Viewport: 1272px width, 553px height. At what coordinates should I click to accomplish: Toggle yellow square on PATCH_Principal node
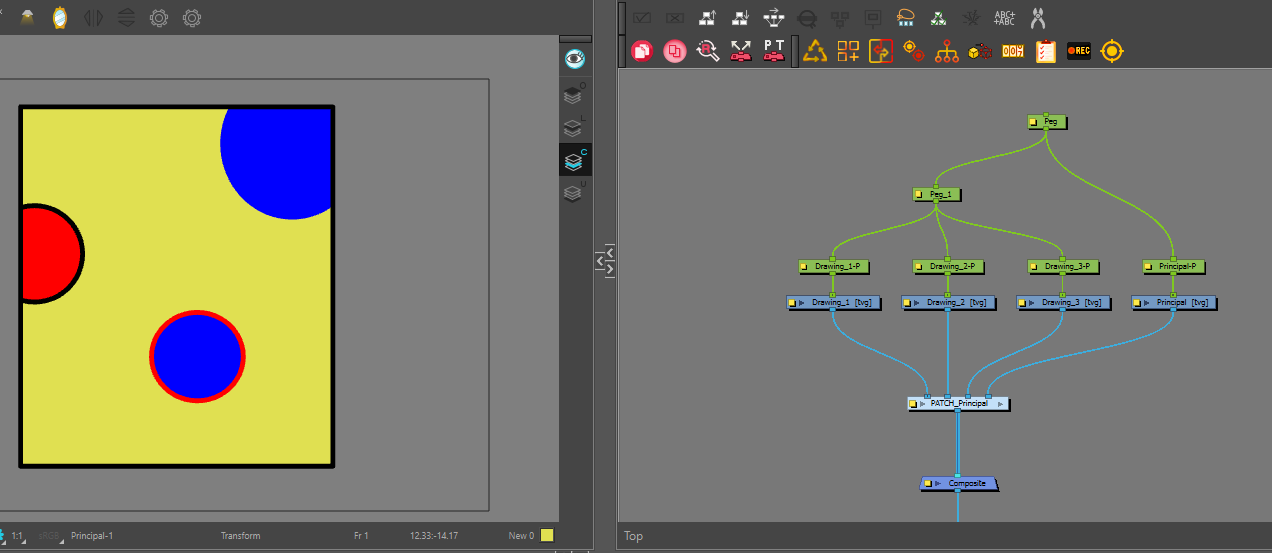point(913,404)
